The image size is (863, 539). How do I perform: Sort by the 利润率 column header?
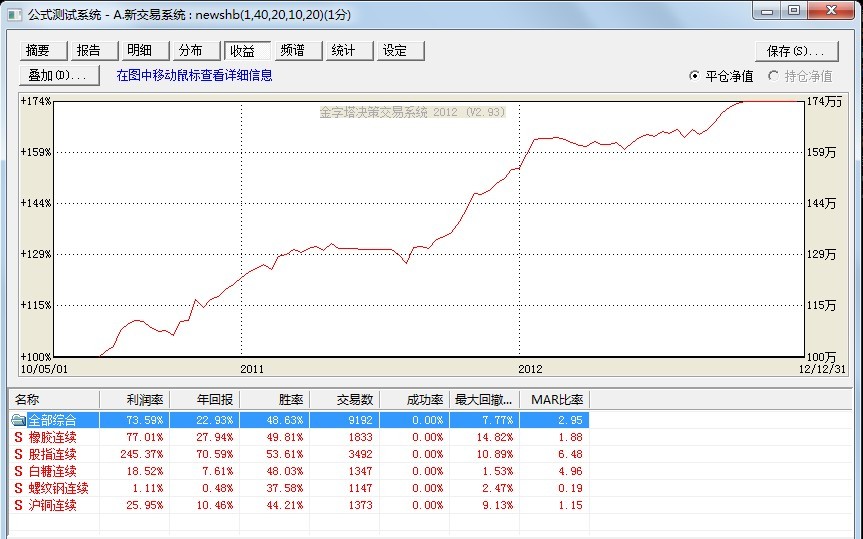tap(134, 400)
